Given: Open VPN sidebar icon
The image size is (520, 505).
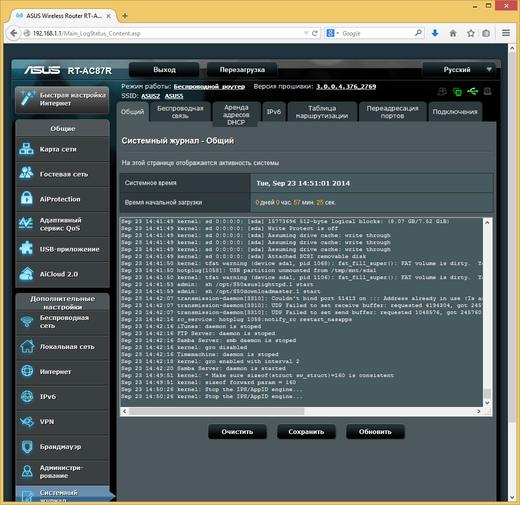Looking at the screenshot, I should pyautogui.click(x=27, y=421).
